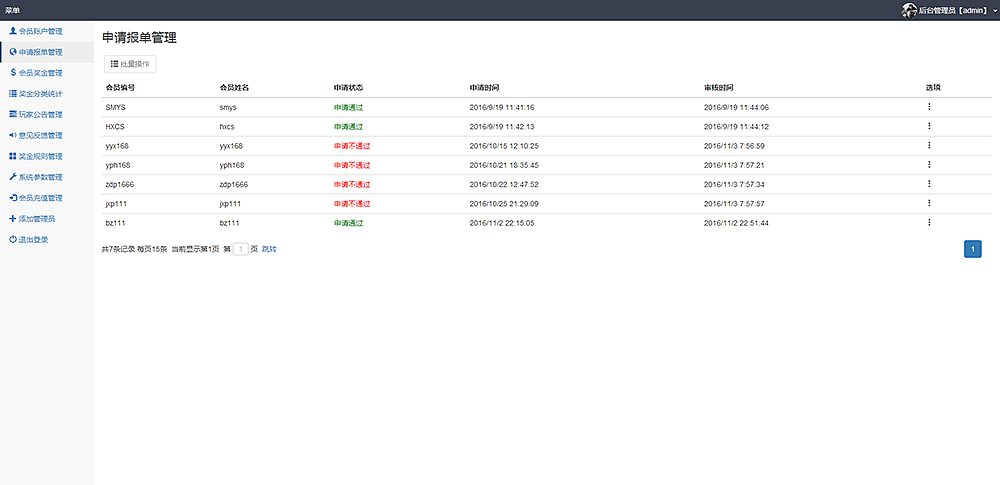Click review time 2016/11/2 22:51:44
Viewport: 1000px width, 485px height.
(x=737, y=223)
